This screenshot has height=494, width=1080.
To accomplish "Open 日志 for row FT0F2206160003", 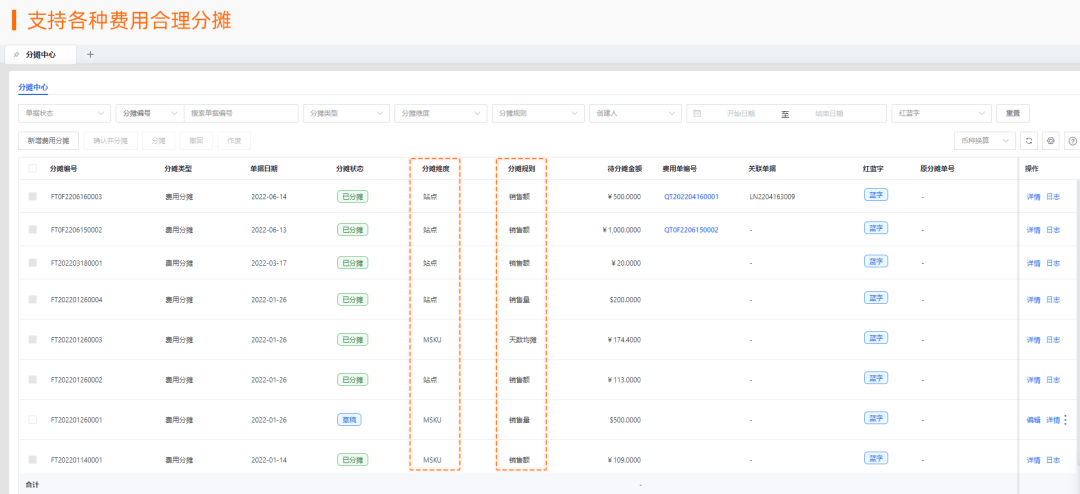I will tap(1053, 197).
